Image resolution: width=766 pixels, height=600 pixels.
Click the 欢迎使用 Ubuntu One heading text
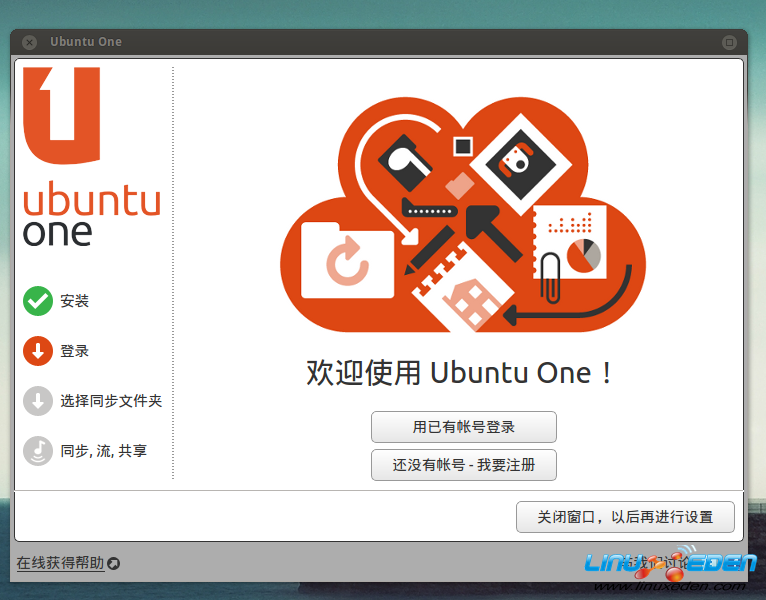pos(460,373)
